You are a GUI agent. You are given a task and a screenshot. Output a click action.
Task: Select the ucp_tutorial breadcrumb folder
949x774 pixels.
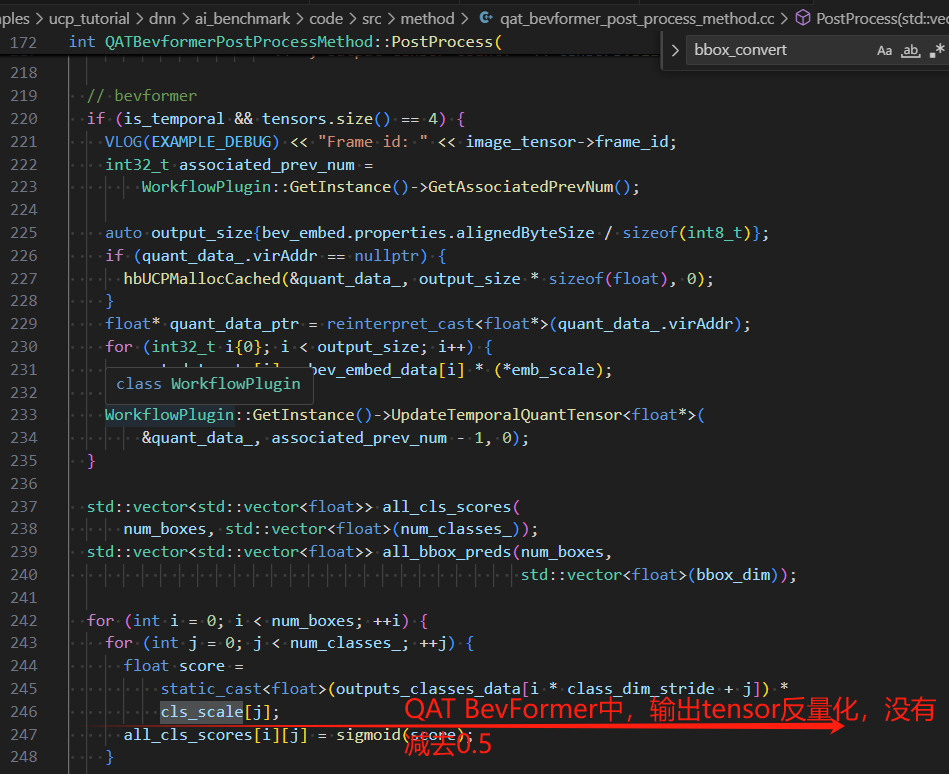(x=90, y=18)
